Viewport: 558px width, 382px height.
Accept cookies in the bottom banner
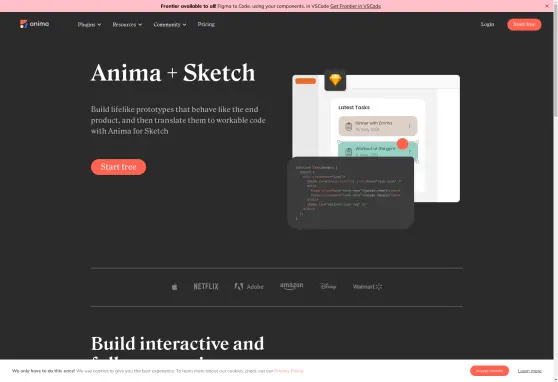(x=489, y=371)
